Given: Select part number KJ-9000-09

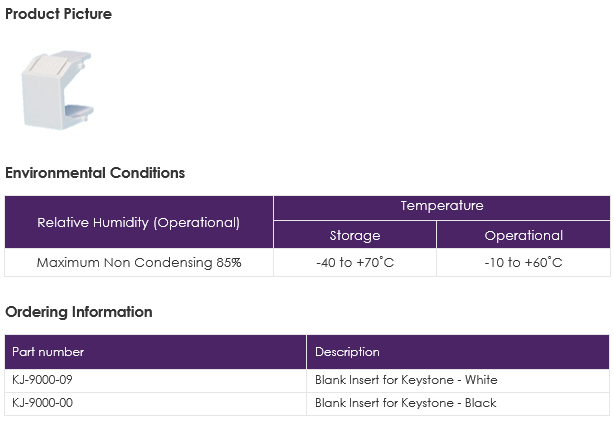Looking at the screenshot, I should point(42,380).
